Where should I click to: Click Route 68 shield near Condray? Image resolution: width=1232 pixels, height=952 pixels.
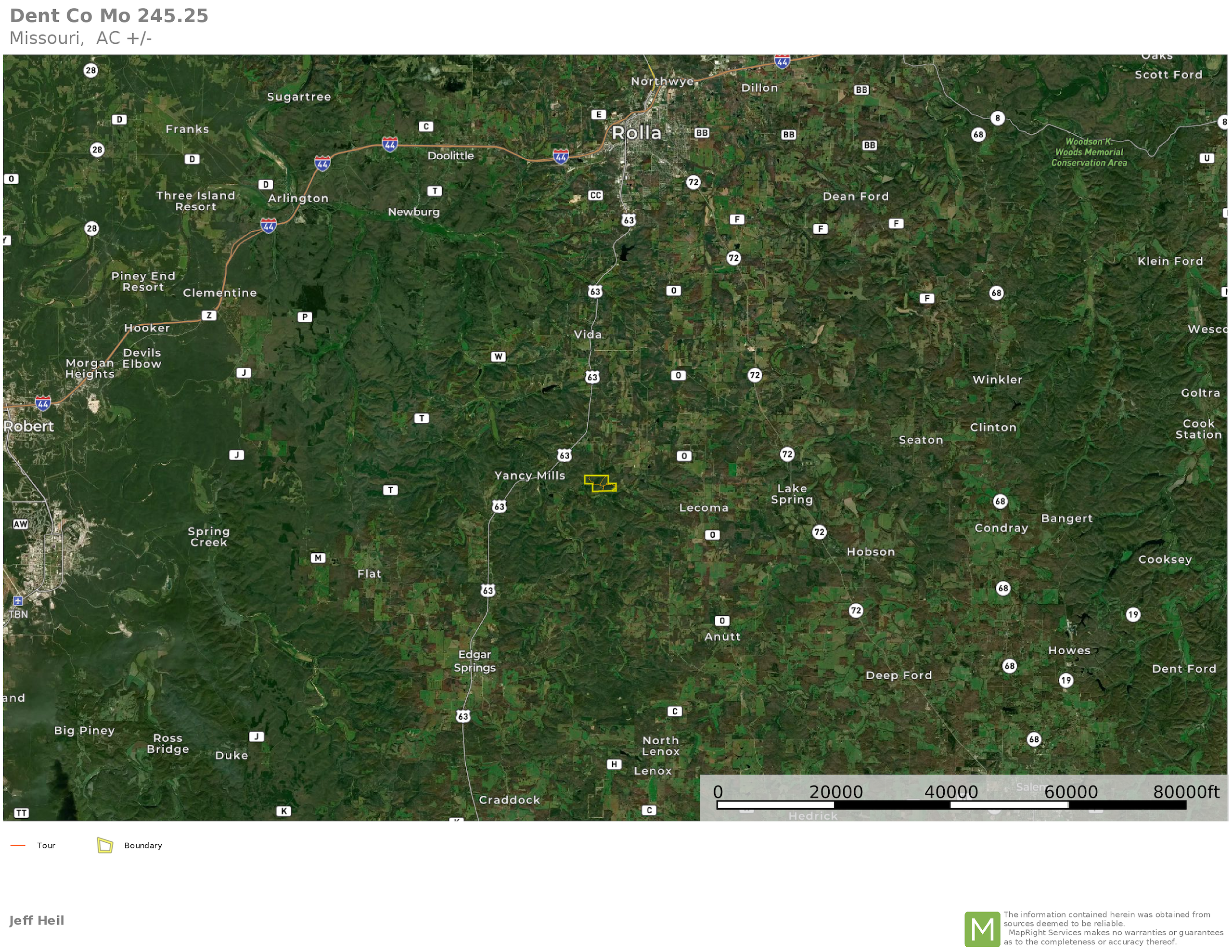pos(1000,501)
